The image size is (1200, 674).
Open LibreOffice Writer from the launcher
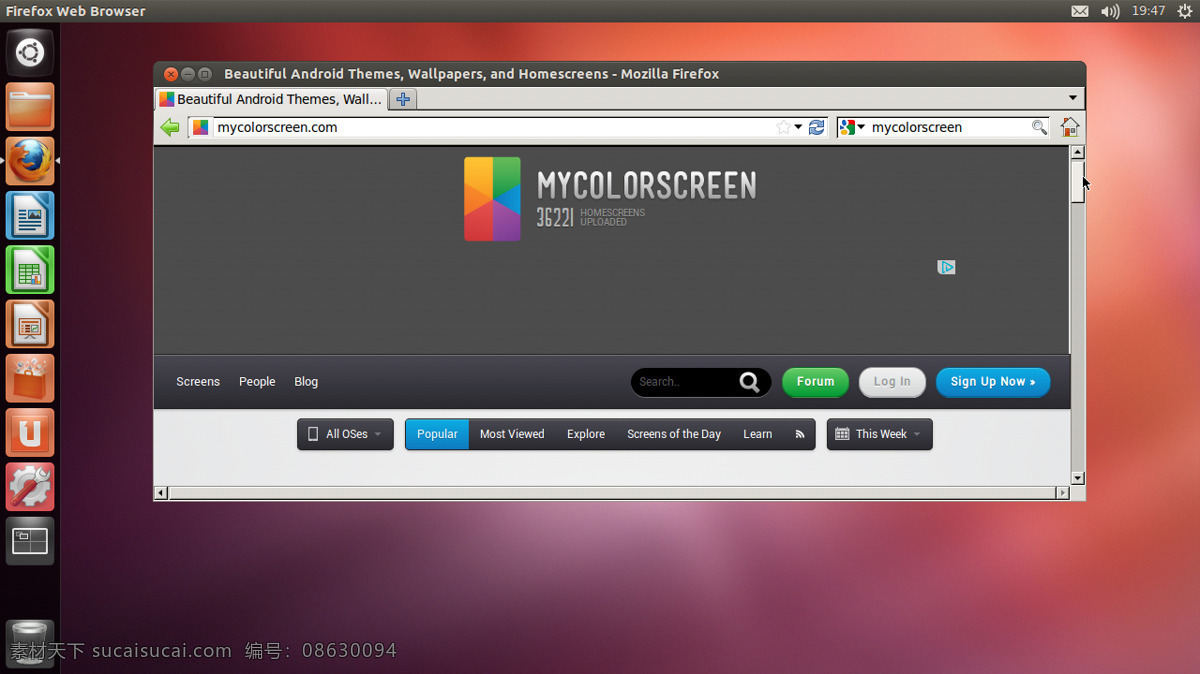[30, 216]
